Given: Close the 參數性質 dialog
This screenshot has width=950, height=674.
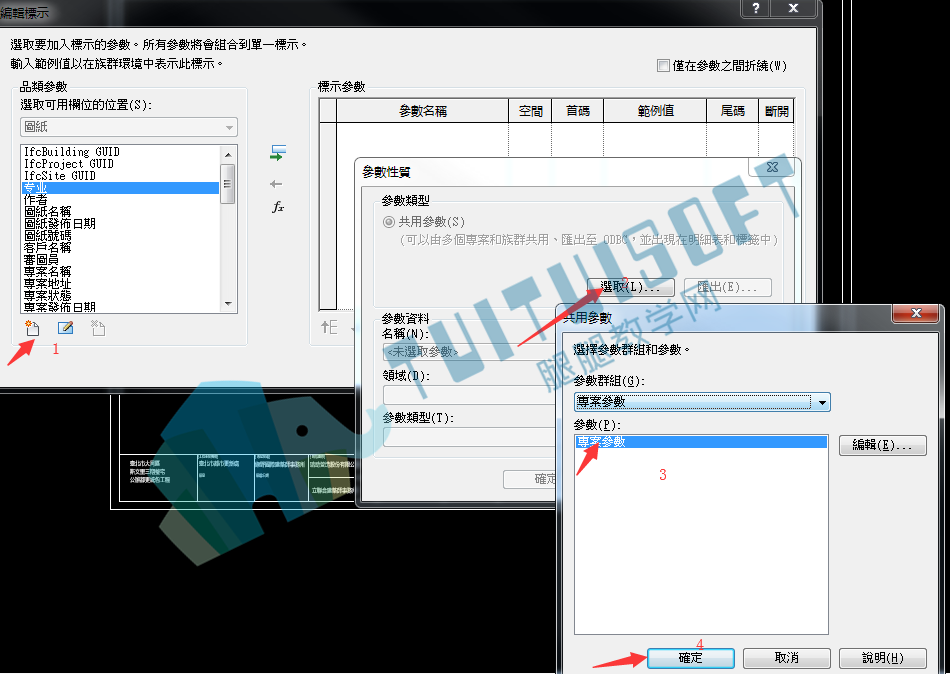Looking at the screenshot, I should 772,167.
